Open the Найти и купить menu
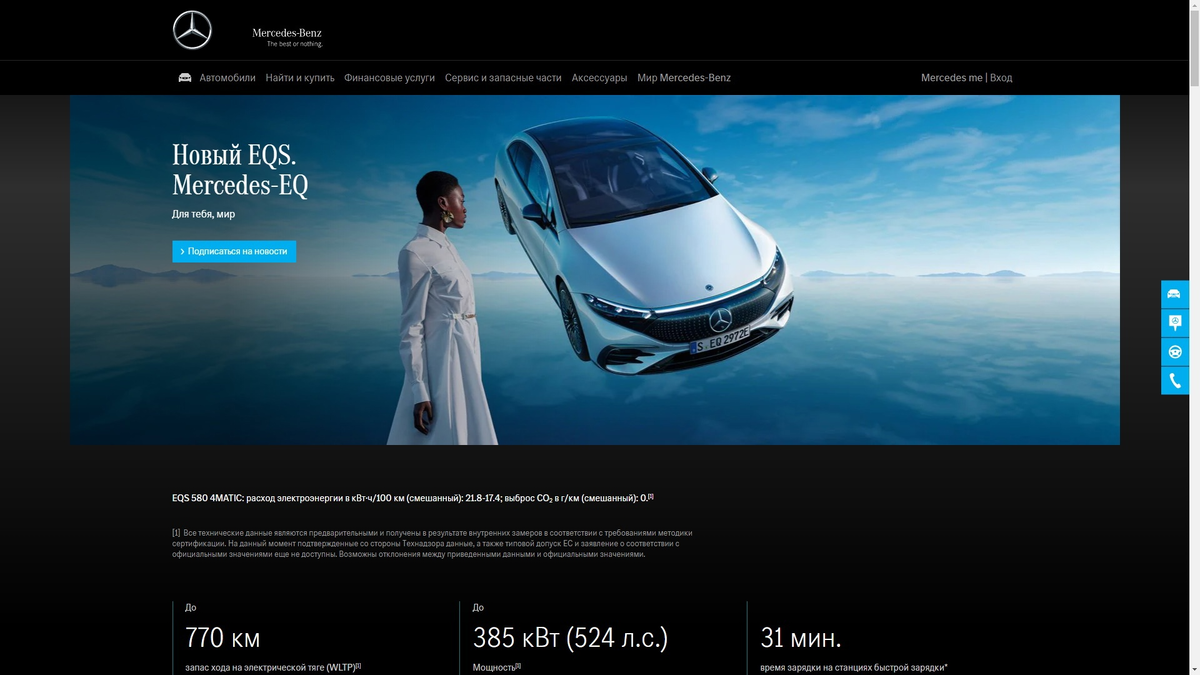 300,78
